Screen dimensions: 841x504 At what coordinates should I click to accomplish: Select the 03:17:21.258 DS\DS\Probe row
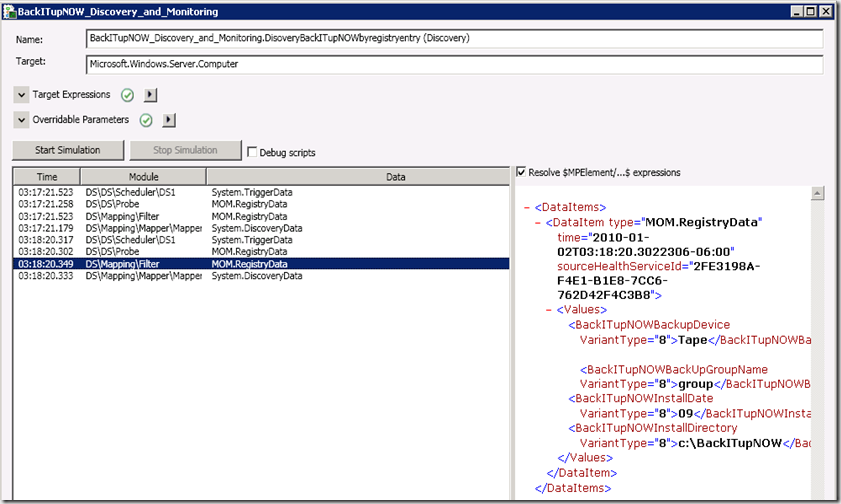click(261, 204)
